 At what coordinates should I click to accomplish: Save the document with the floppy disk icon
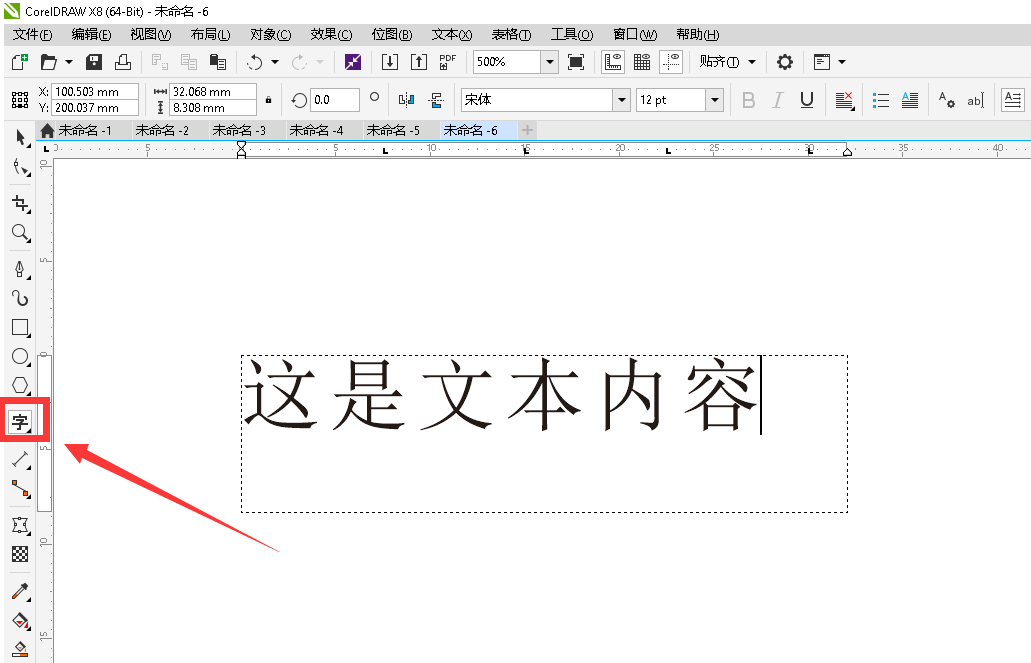tap(94, 62)
